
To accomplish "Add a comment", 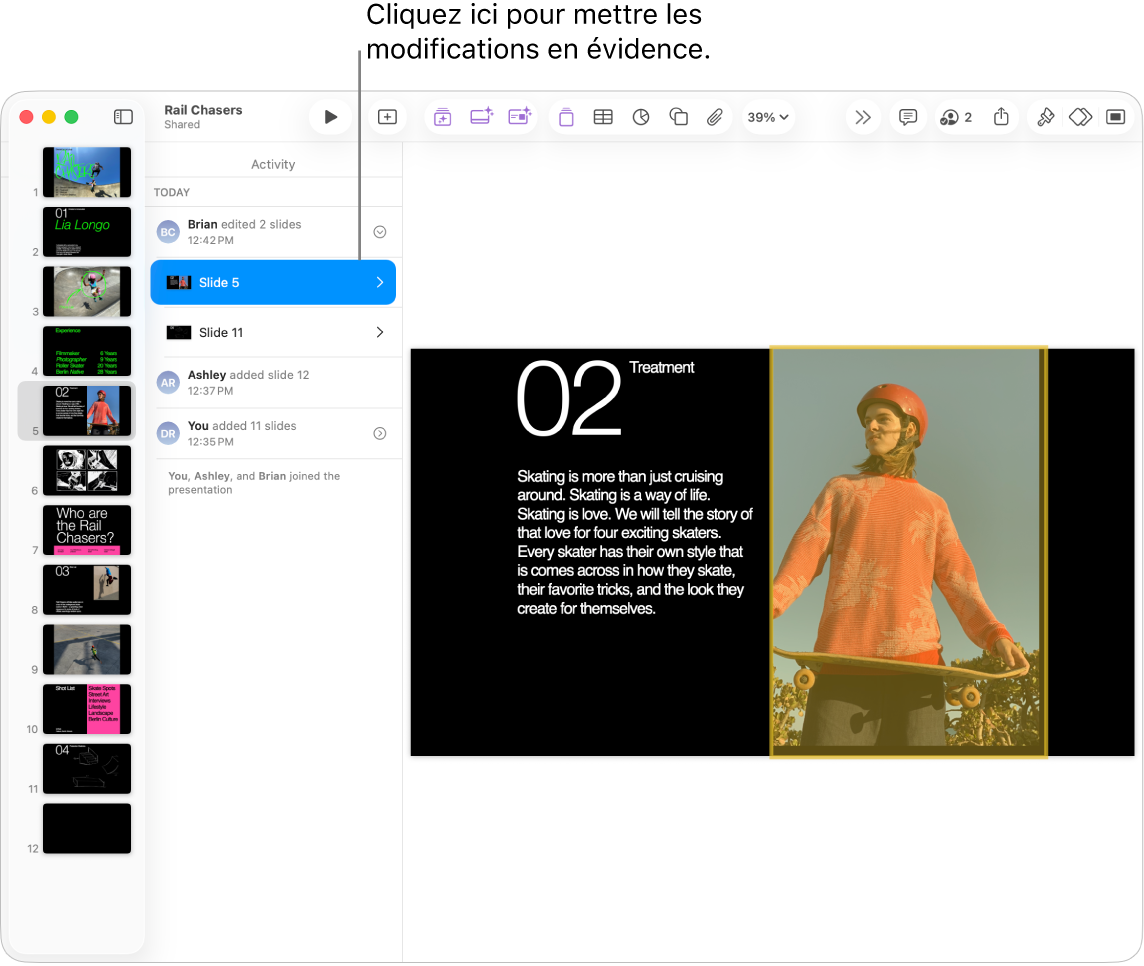I will tap(907, 116).
